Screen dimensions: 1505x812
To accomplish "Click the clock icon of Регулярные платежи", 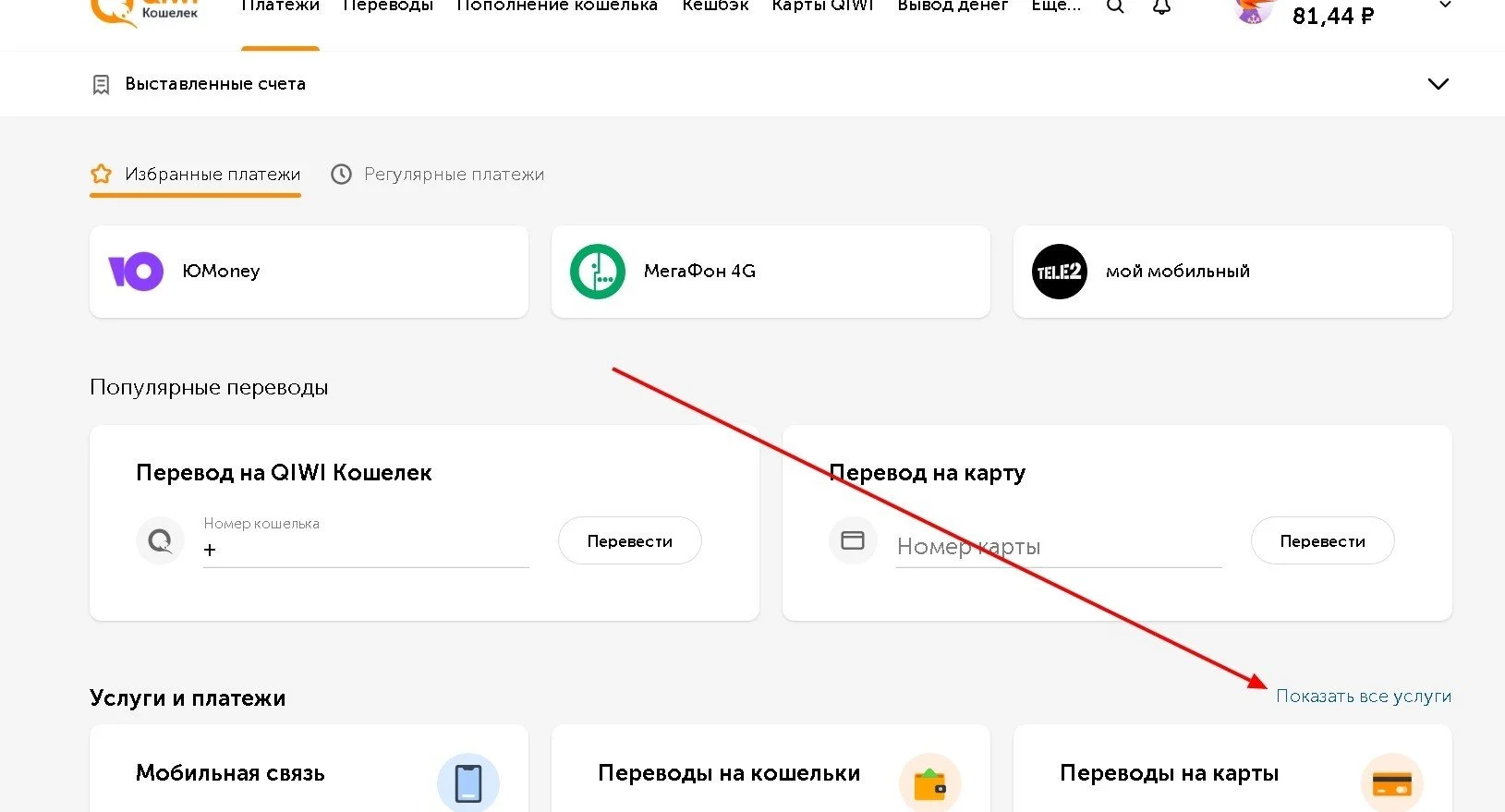I will (342, 174).
